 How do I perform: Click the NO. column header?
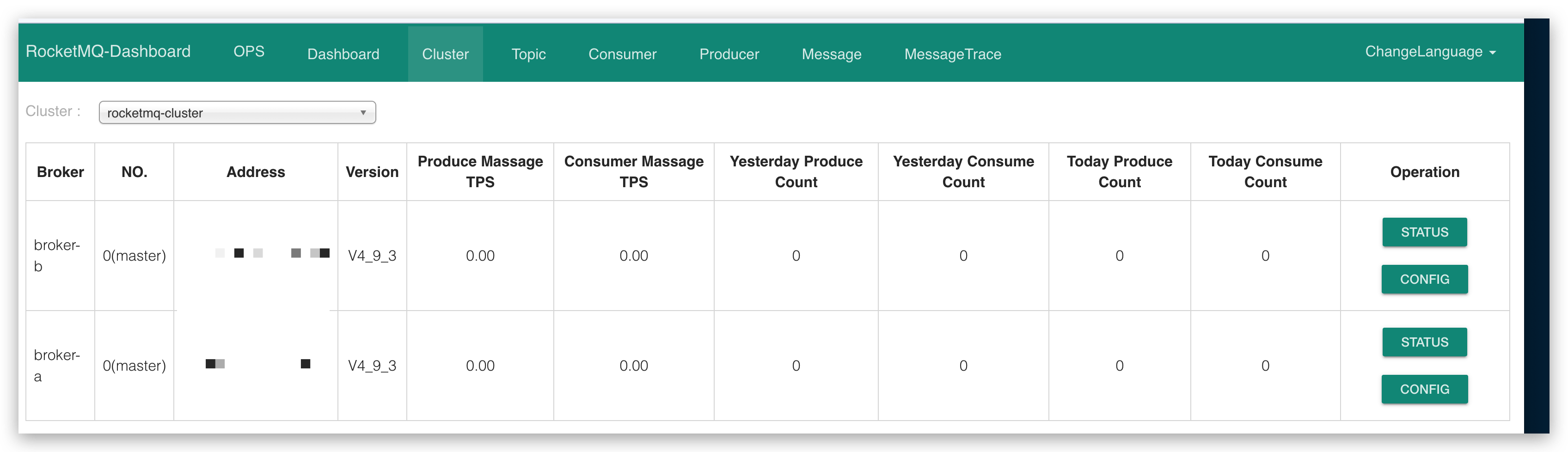coord(134,172)
